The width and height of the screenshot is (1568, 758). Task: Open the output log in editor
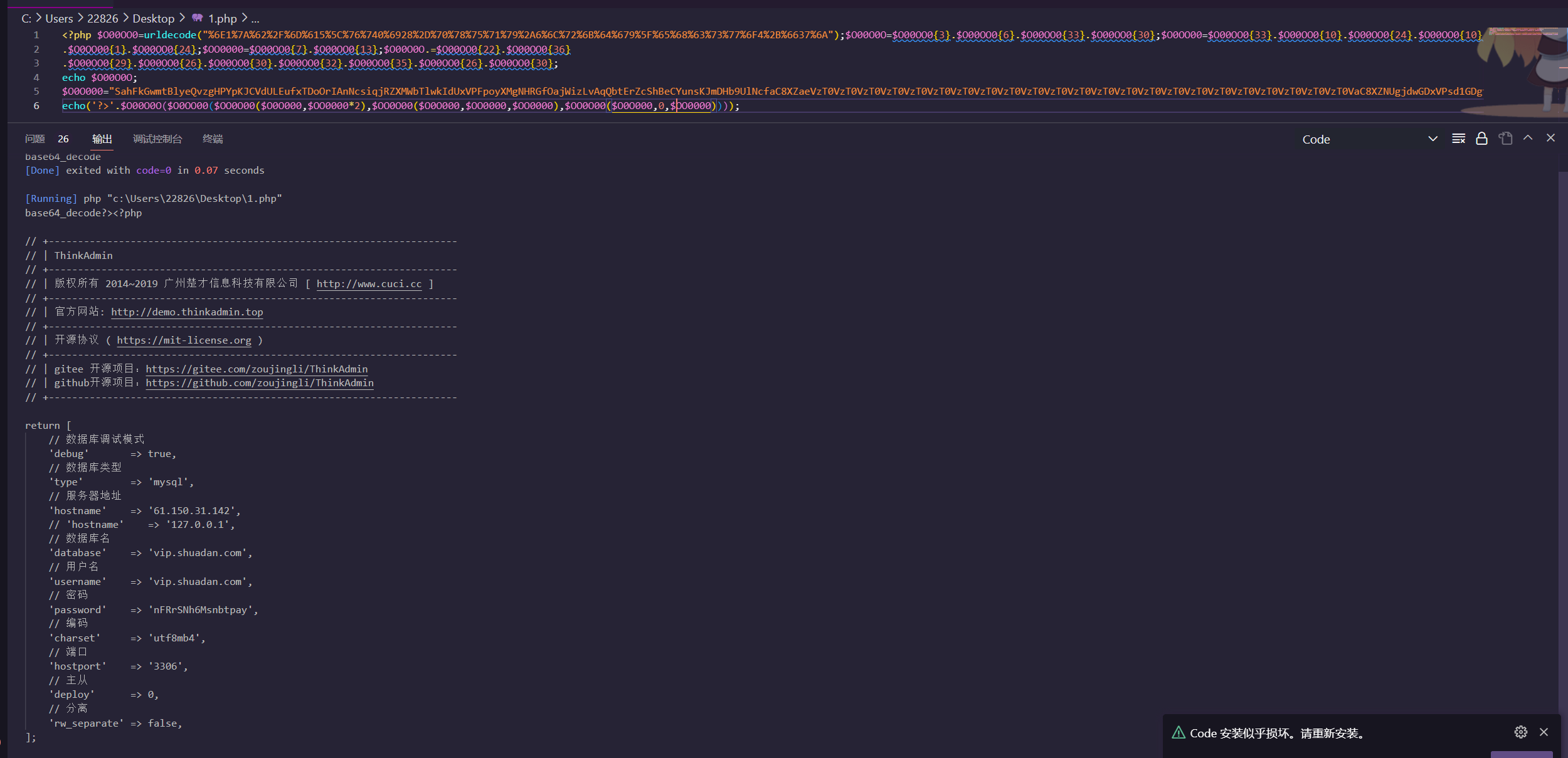[1505, 139]
